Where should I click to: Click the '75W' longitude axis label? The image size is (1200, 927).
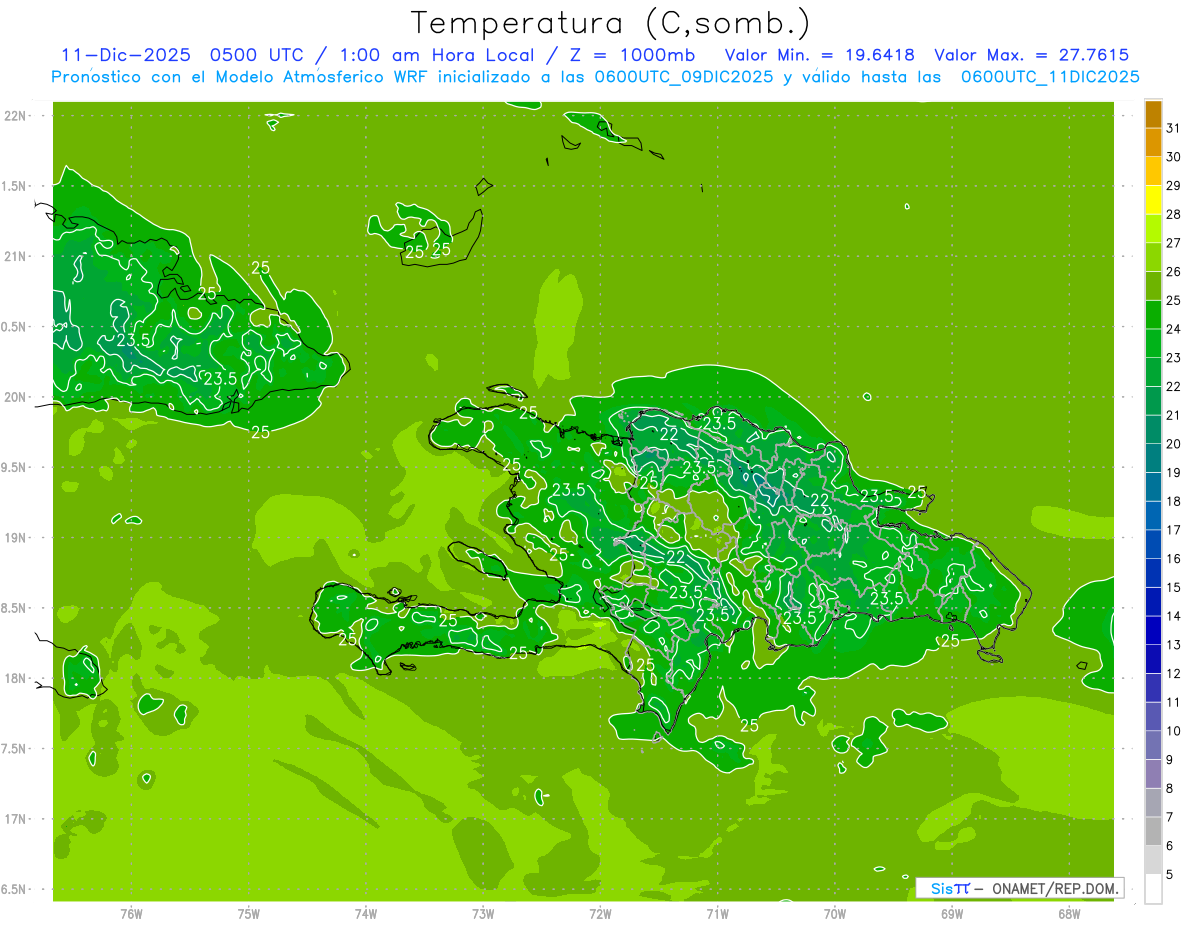[x=248, y=914]
